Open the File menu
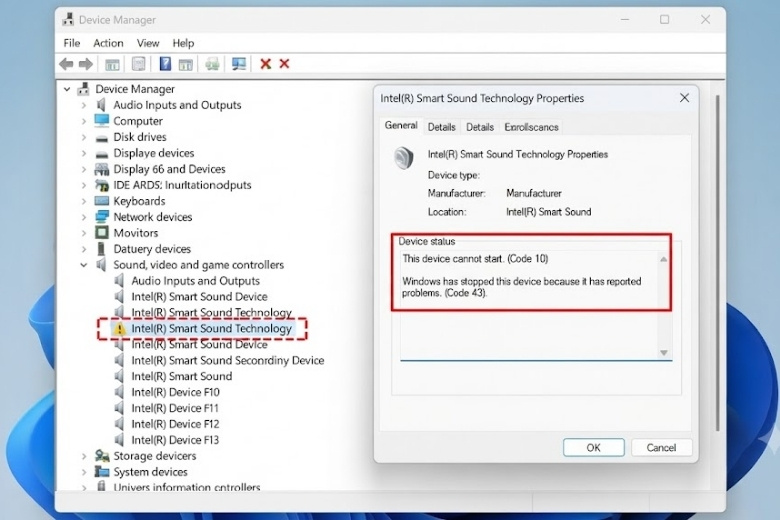 [x=72, y=43]
